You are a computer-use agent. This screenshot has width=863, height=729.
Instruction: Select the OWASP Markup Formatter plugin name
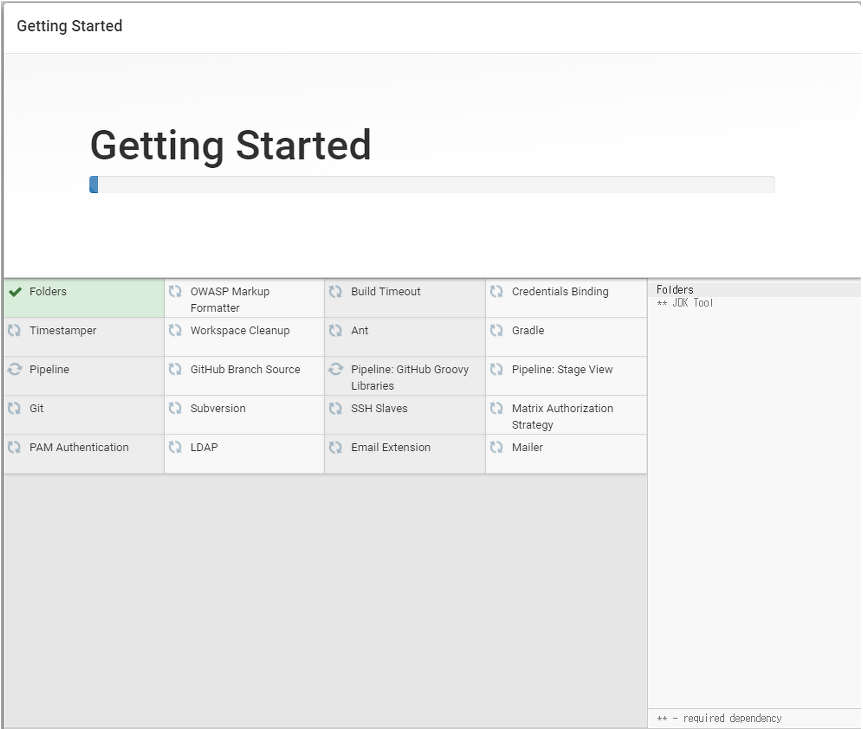click(x=230, y=300)
